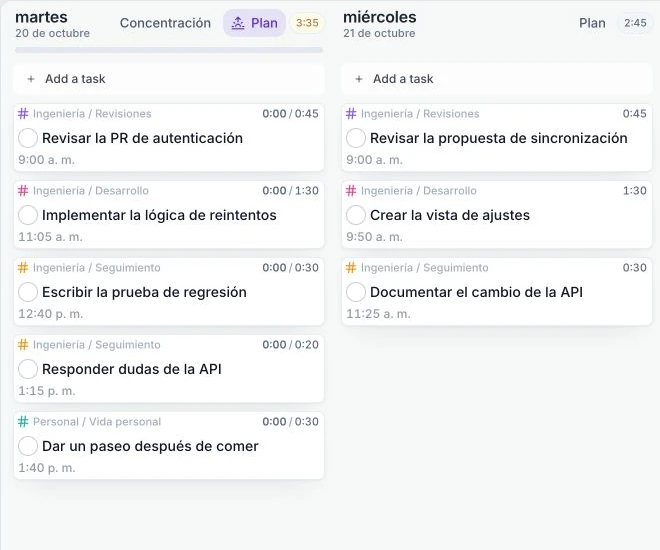Open the task title Responder dudas de la API
Image resolution: width=660 pixels, height=550 pixels.
pos(132,369)
